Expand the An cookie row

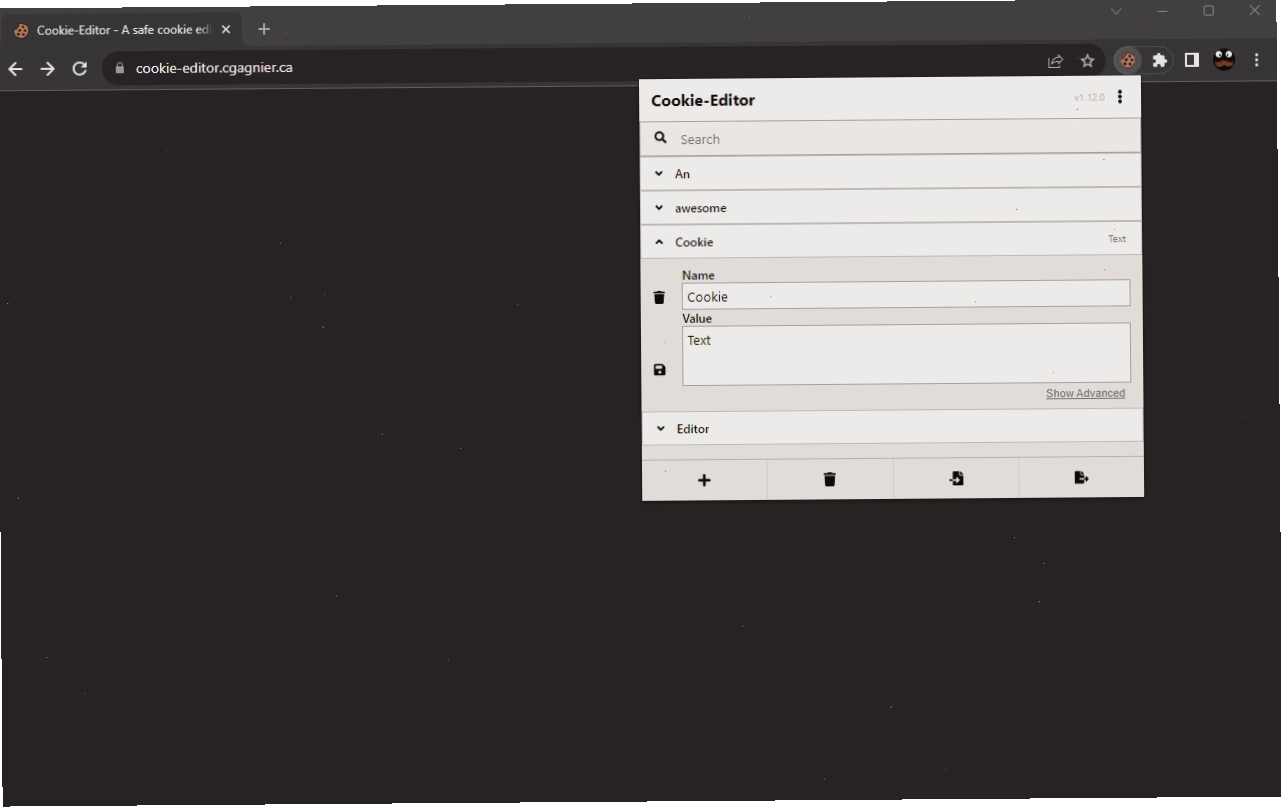click(891, 173)
